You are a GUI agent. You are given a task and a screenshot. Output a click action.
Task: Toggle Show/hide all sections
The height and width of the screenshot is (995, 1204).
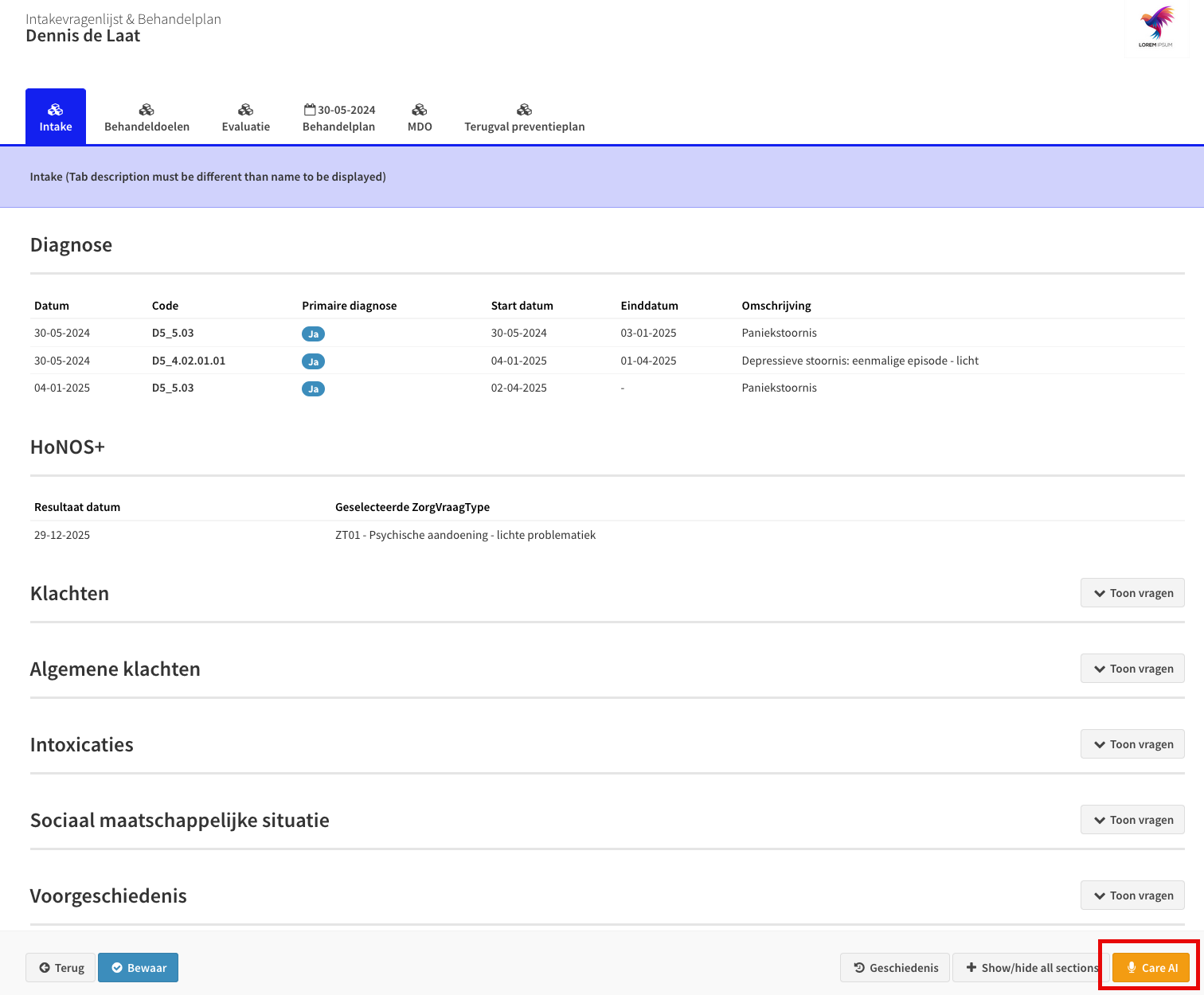click(x=1031, y=968)
